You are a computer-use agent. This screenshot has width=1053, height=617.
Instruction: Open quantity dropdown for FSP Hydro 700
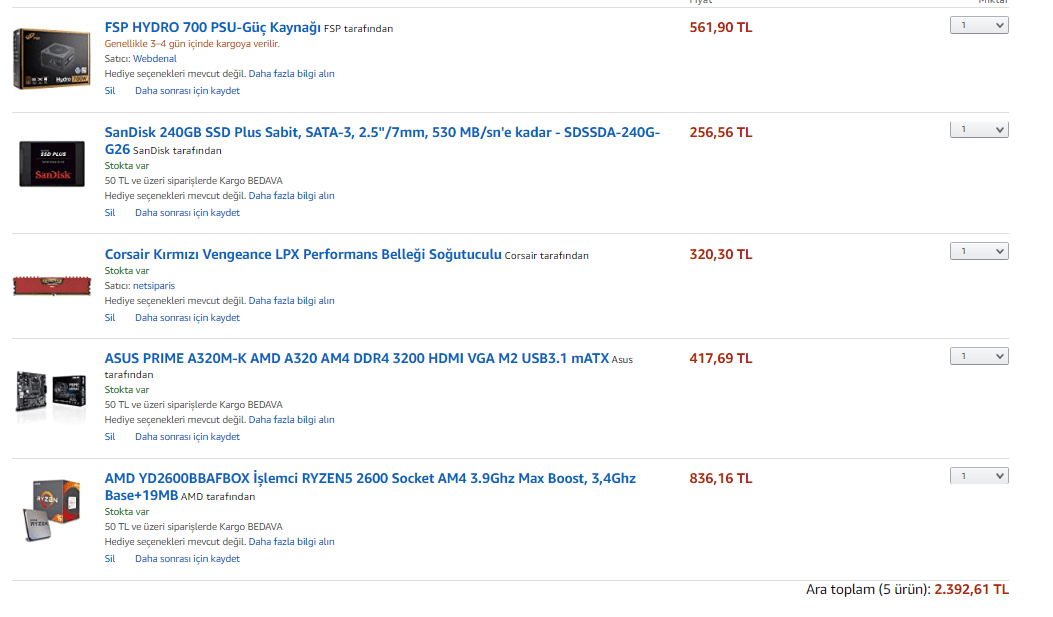(979, 25)
